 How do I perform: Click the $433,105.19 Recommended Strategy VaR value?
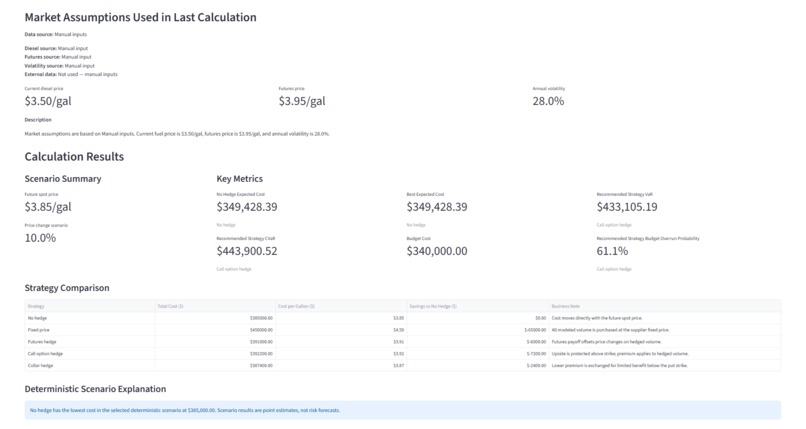627,207
